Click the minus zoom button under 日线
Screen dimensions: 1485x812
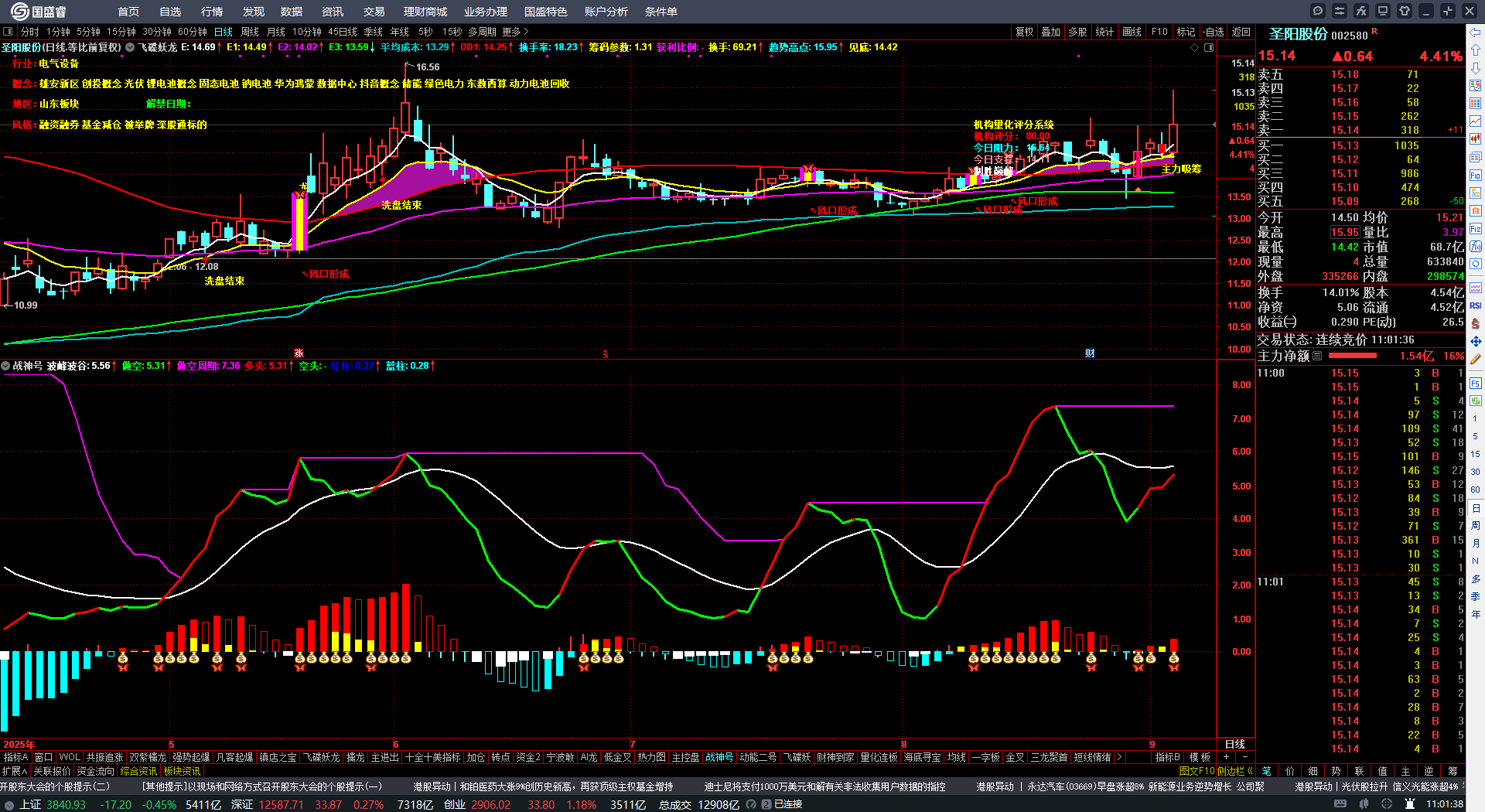click(1244, 757)
